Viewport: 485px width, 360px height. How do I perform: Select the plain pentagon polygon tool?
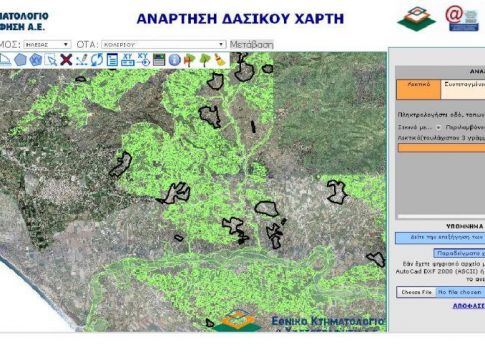pos(20,60)
